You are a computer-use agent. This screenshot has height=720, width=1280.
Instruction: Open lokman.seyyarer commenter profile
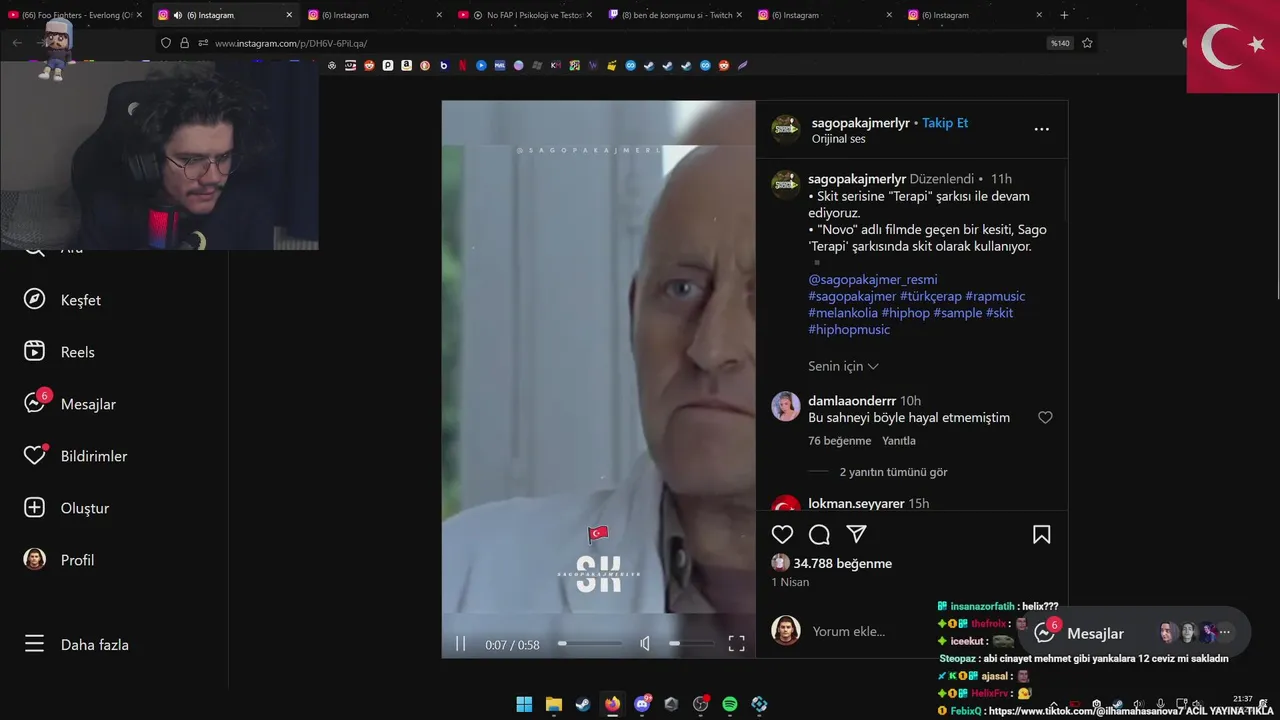point(856,503)
